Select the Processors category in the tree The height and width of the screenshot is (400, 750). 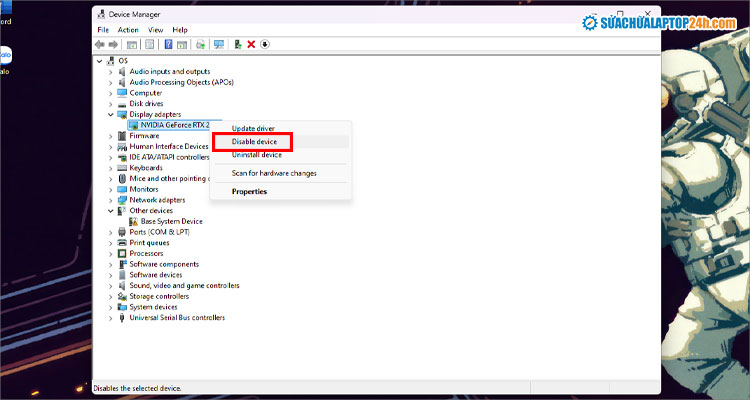149,253
